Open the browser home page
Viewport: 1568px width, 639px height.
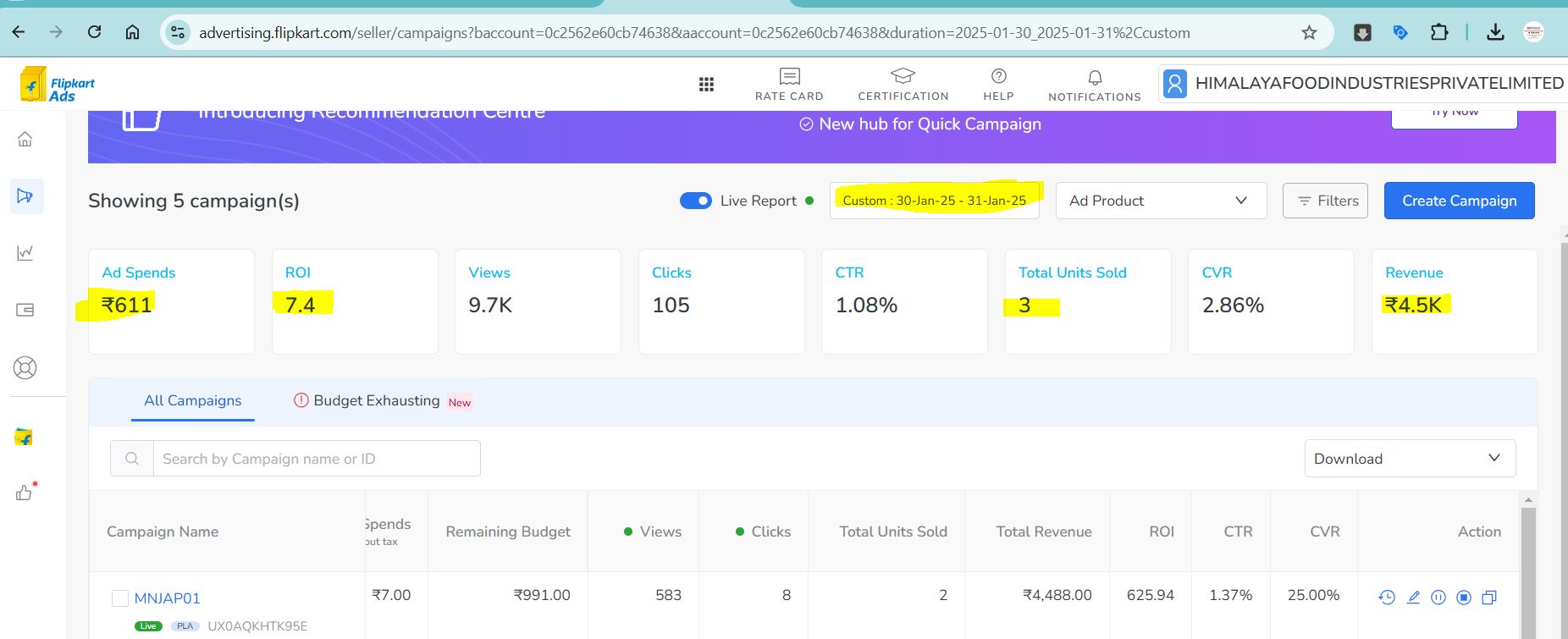coord(132,32)
